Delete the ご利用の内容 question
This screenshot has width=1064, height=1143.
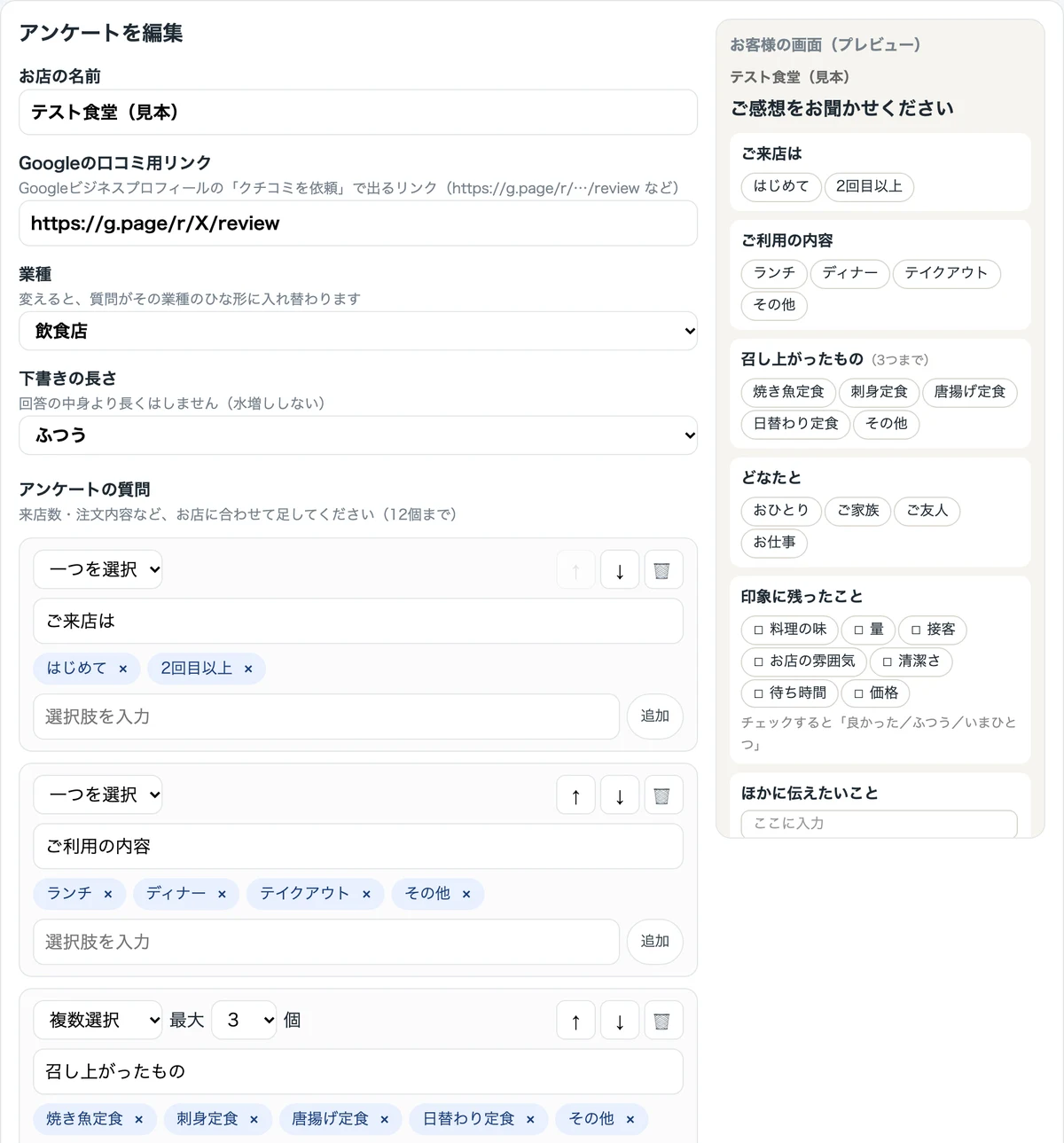coord(661,795)
